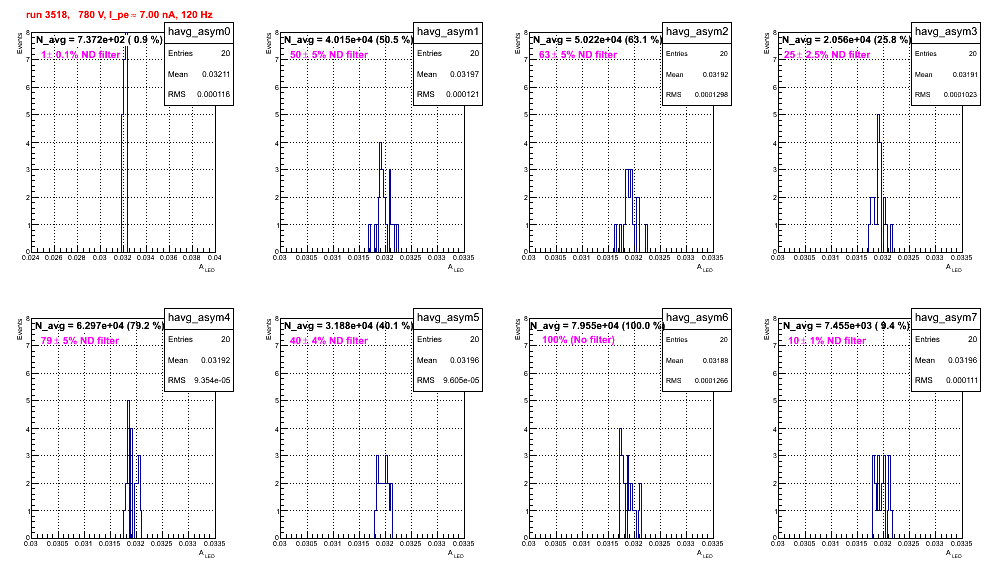Click RMS value 0.0001266 in havg_asym6 box
Screen dimensions: 996x572
point(711,380)
